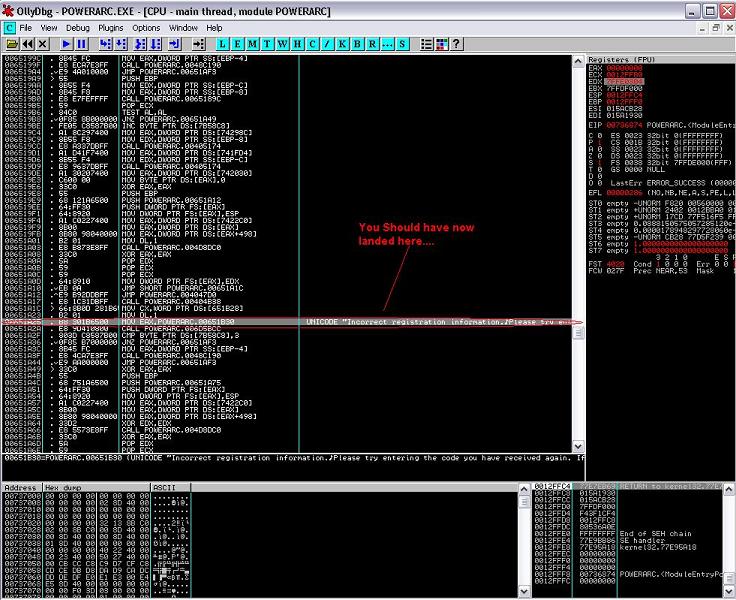Show Windows list with W button
This screenshot has width=736, height=600.
283,44
